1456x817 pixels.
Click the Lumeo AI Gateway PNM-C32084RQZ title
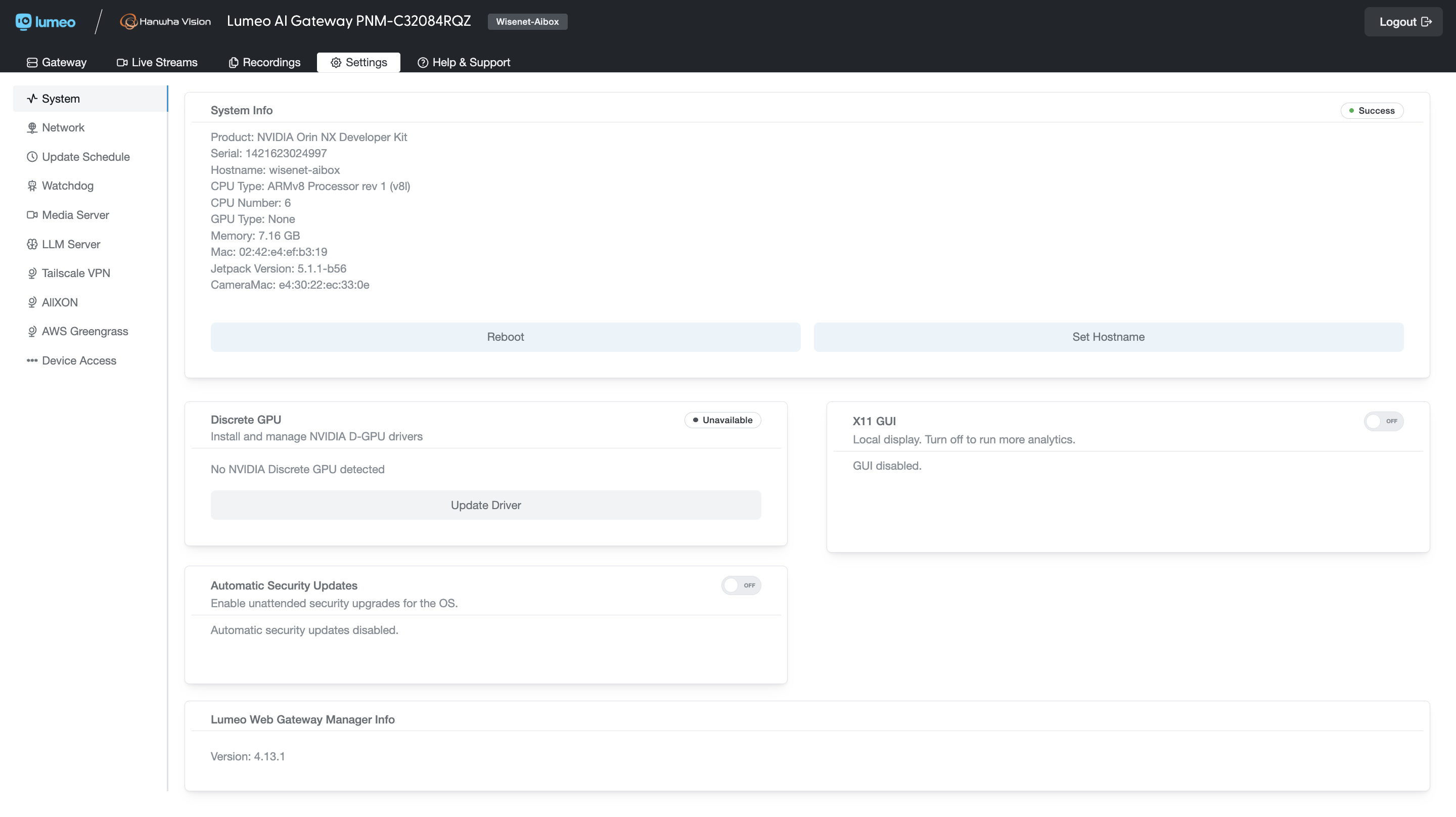tap(349, 21)
